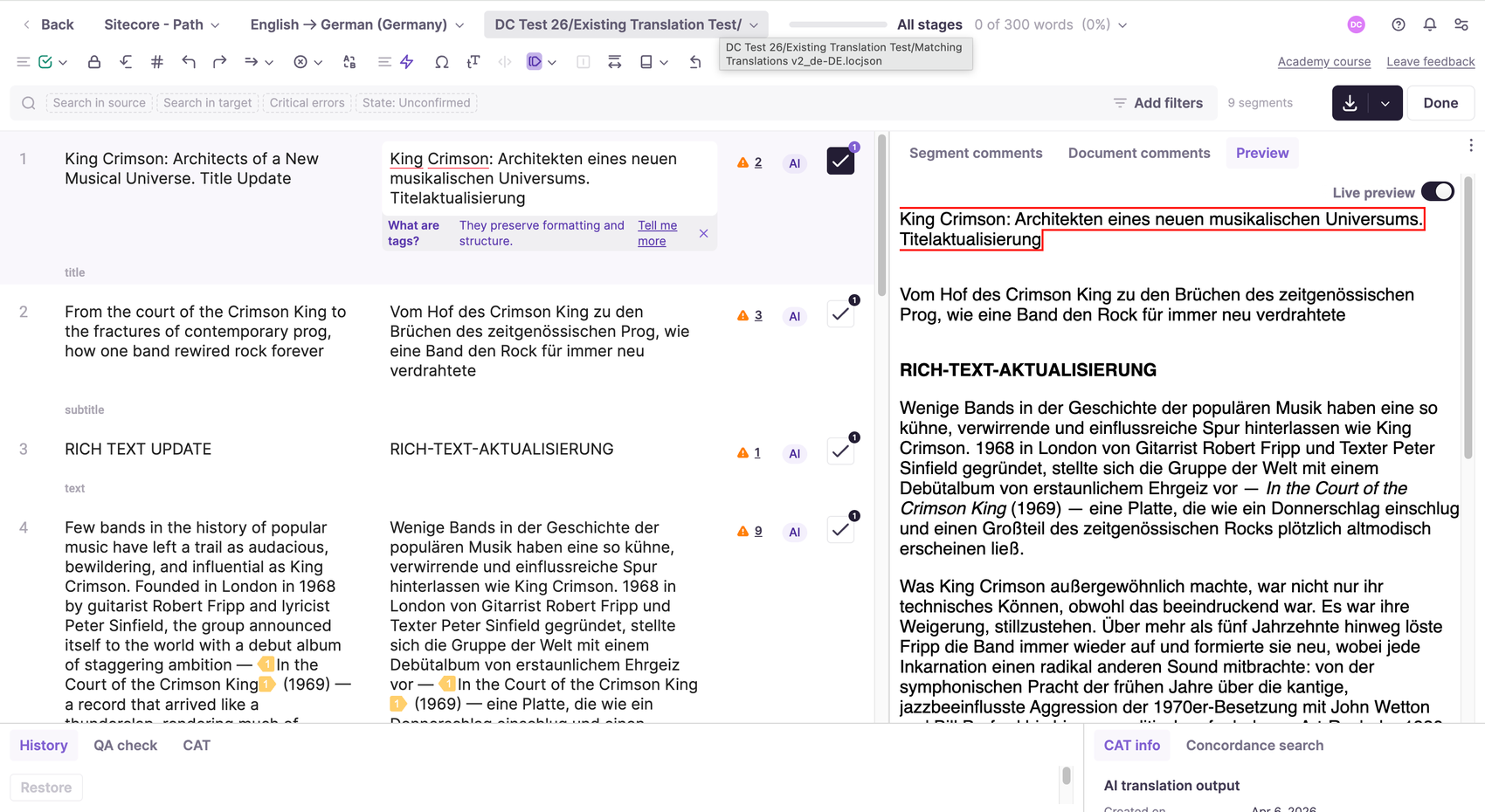Open the notifications bell icon

[1430, 24]
